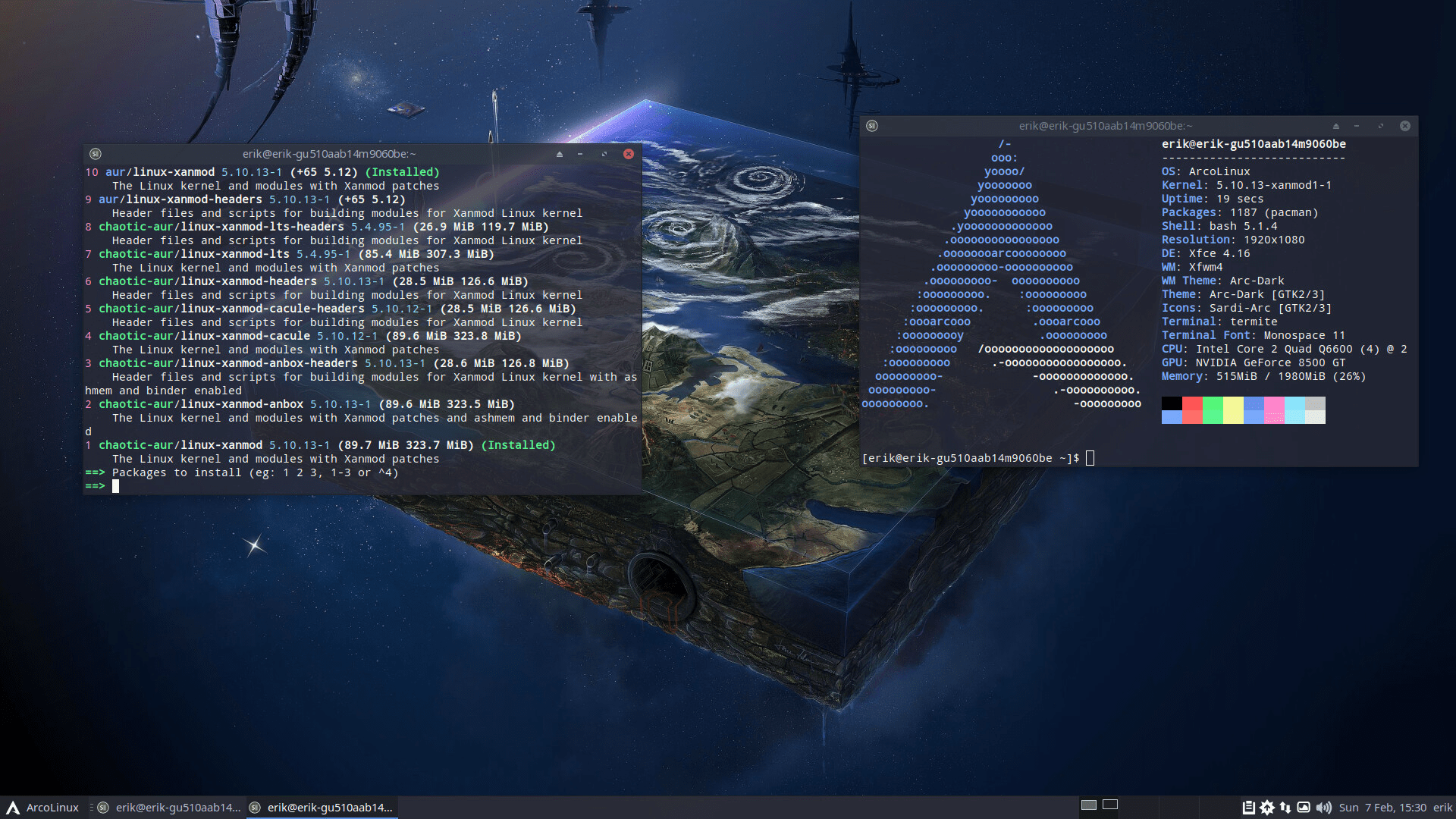1456x819 pixels.
Task: Click the gear-shaped update notifier tray icon
Action: (x=1267, y=808)
